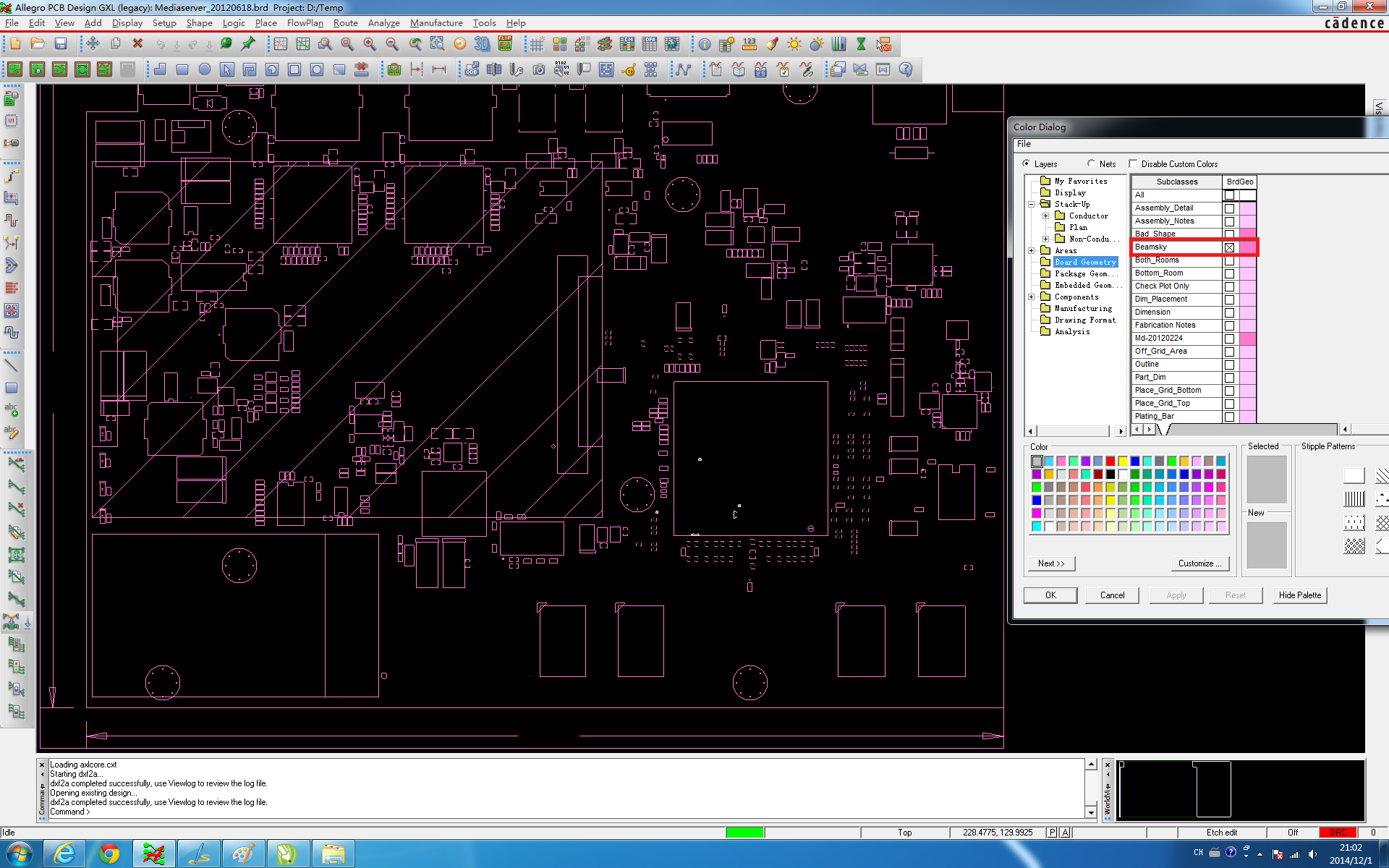Enable Disable Custom Colors checkbox

(1133, 164)
